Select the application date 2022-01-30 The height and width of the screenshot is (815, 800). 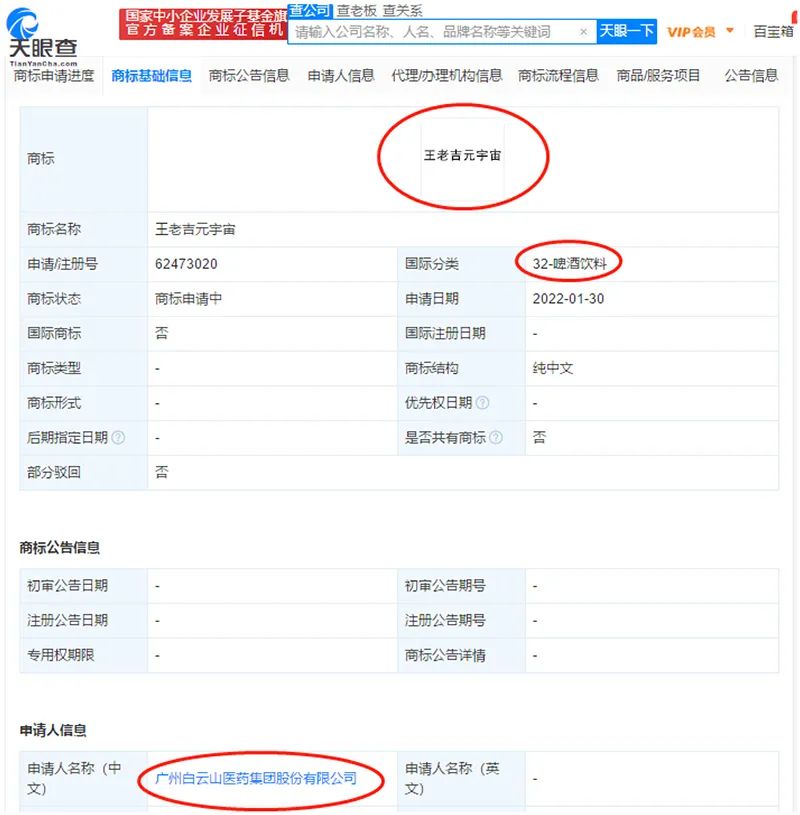pos(568,299)
